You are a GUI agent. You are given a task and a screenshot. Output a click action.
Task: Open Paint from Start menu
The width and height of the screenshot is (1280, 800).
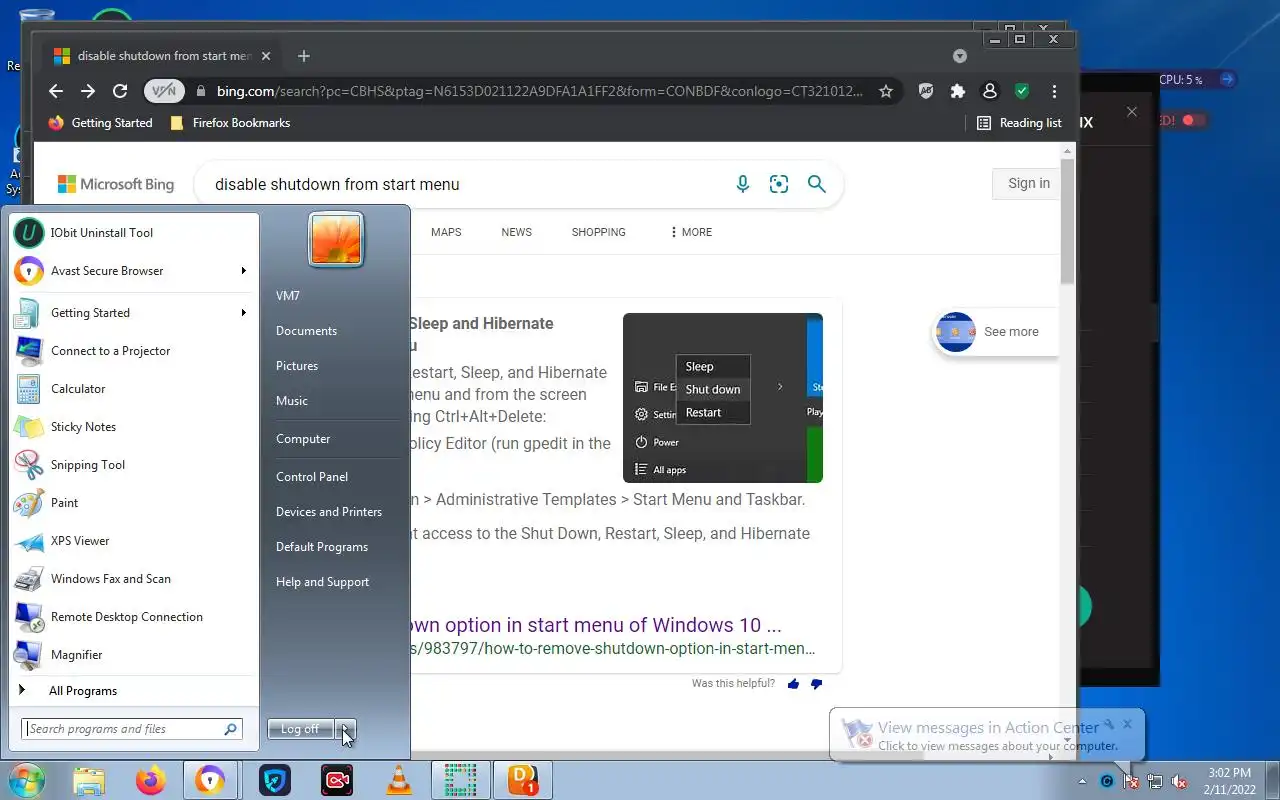pyautogui.click(x=133, y=503)
